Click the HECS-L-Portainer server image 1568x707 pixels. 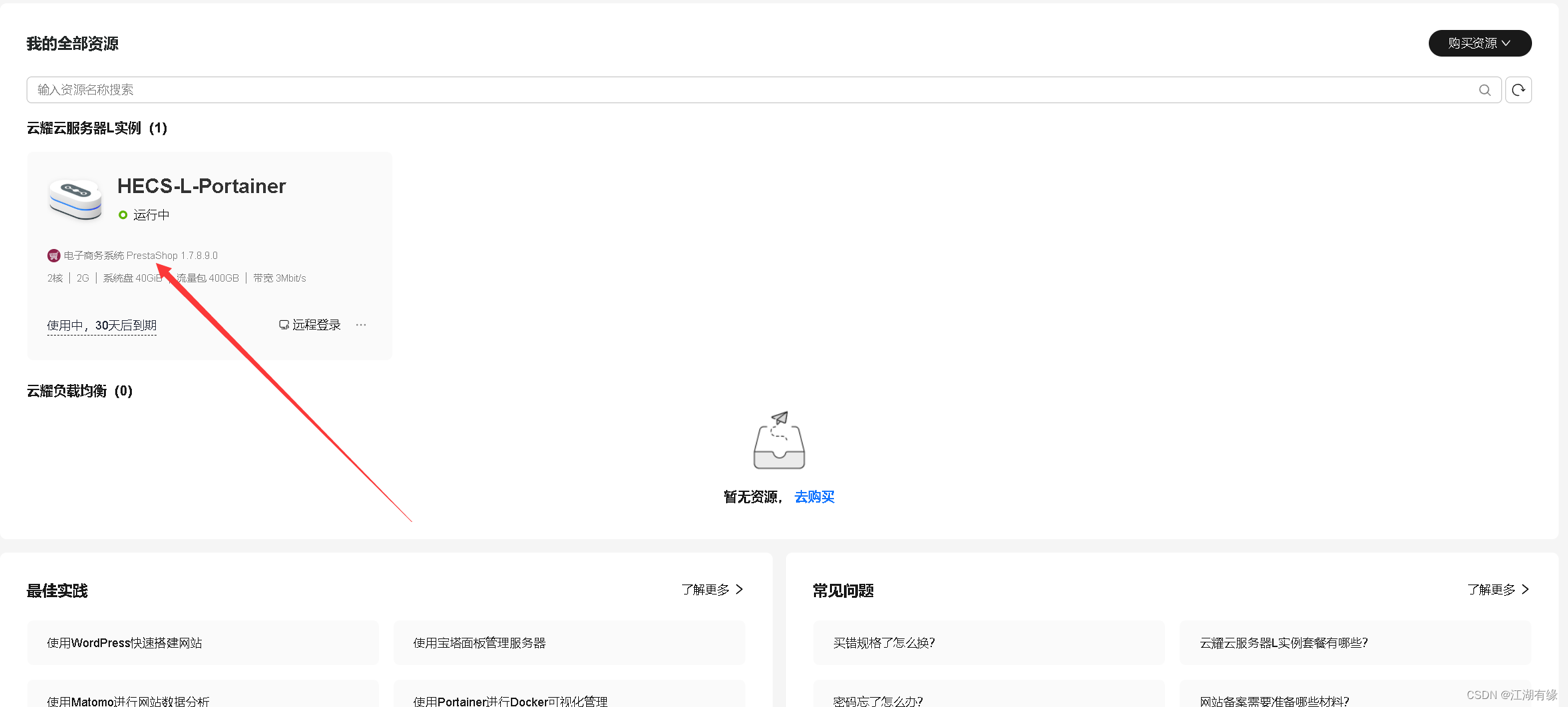click(x=75, y=199)
